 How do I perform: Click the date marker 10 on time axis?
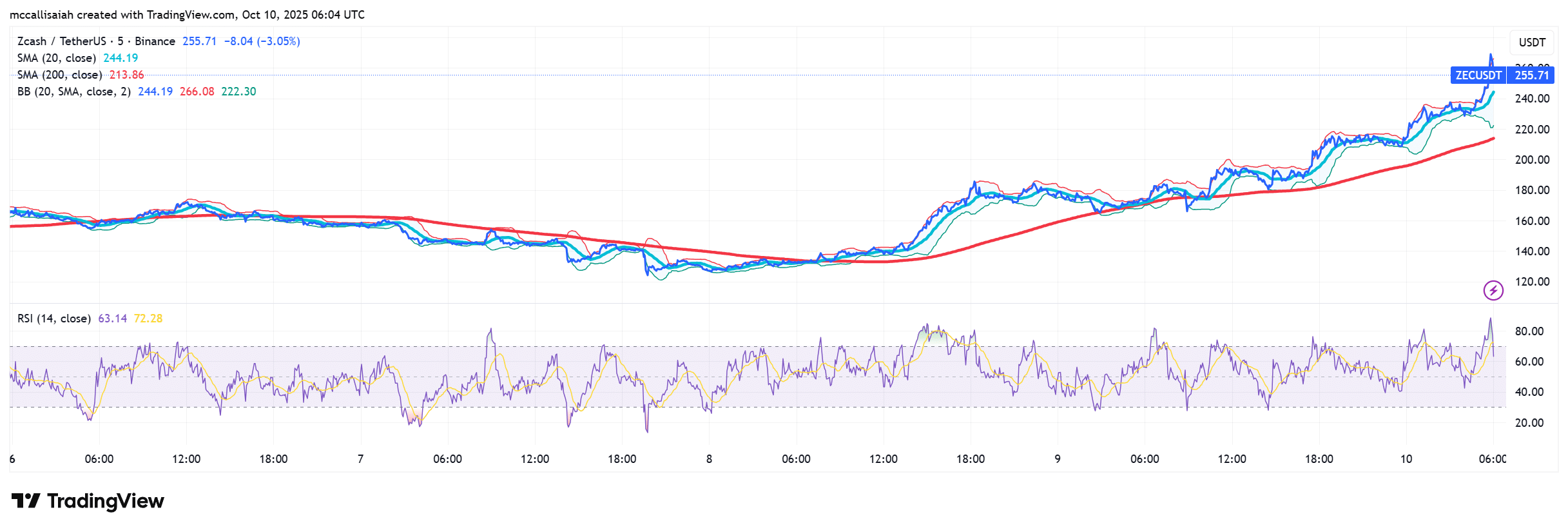(1406, 459)
